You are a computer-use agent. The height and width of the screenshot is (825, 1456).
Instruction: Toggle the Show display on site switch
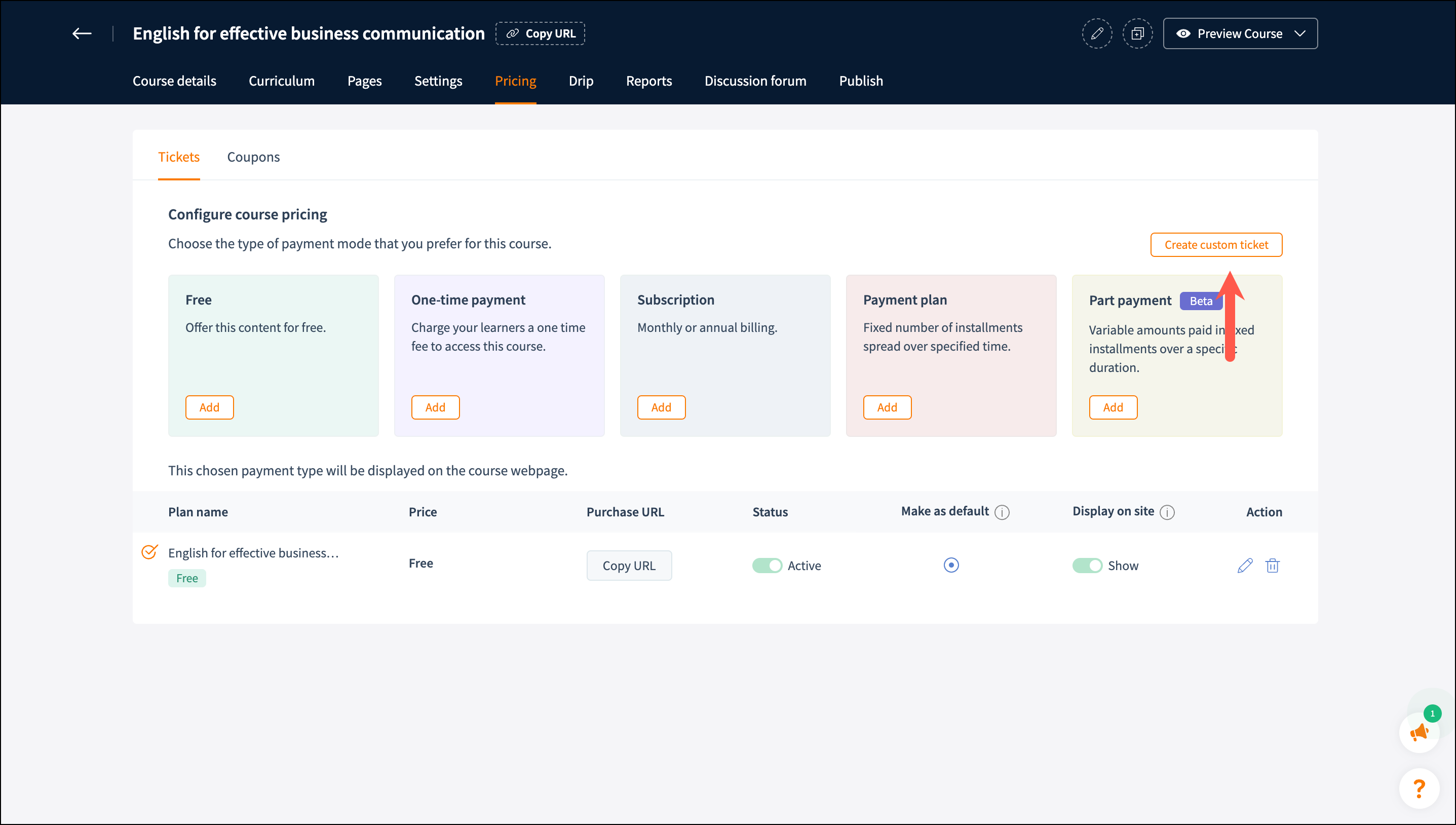pyautogui.click(x=1087, y=566)
